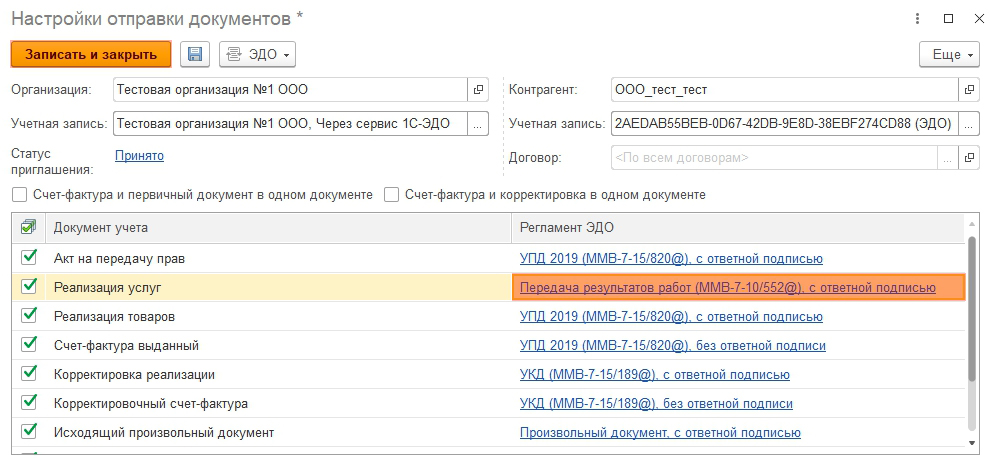
Task: Open the Еще dropdown menu
Action: point(948,55)
